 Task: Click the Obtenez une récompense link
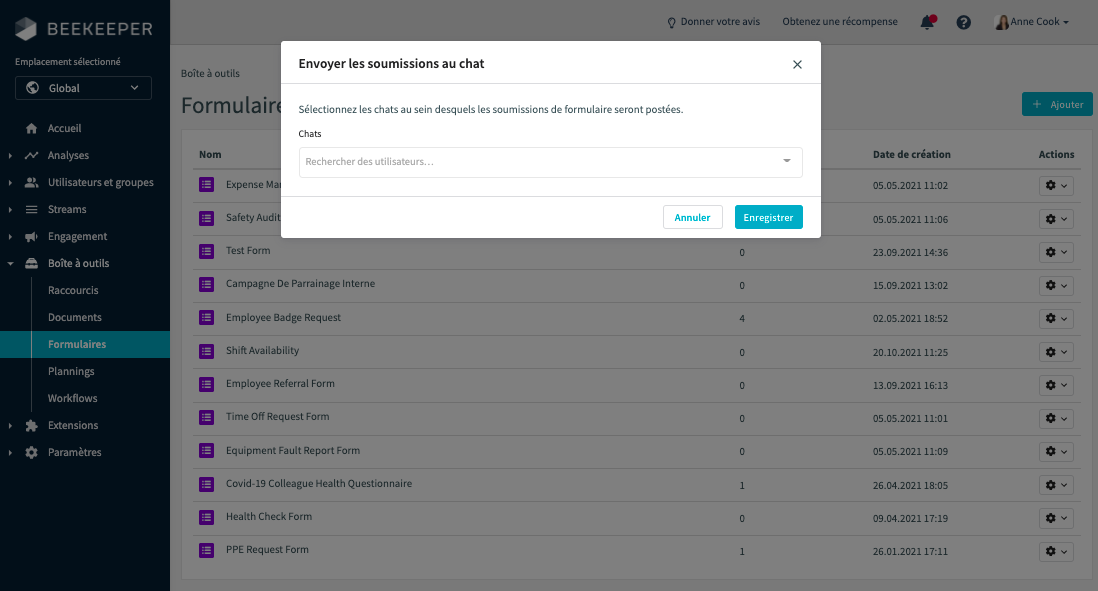[x=839, y=22]
